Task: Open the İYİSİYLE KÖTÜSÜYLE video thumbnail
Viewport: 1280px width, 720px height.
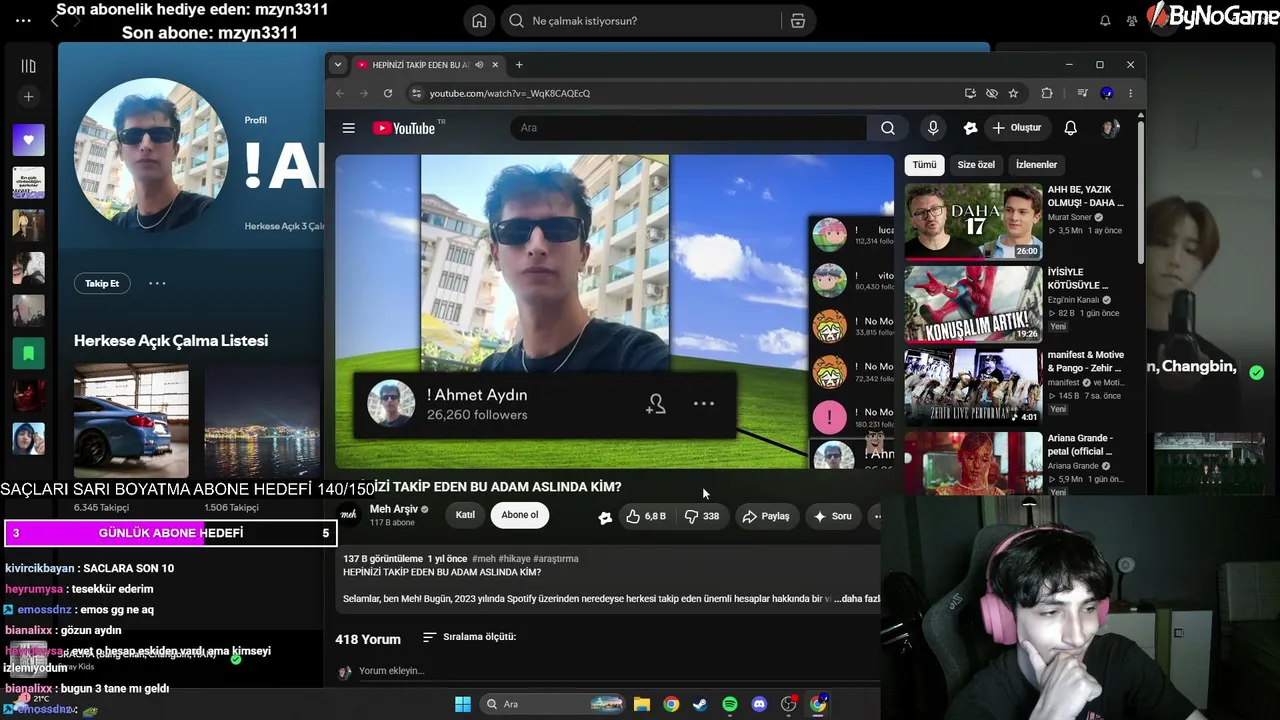Action: coord(973,303)
